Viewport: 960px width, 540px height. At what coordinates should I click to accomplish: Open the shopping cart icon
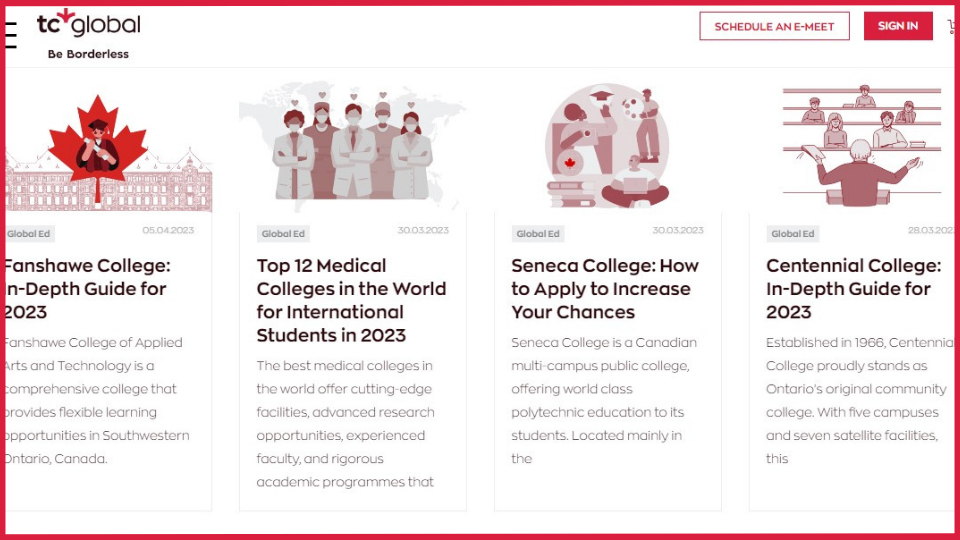pos(951,26)
